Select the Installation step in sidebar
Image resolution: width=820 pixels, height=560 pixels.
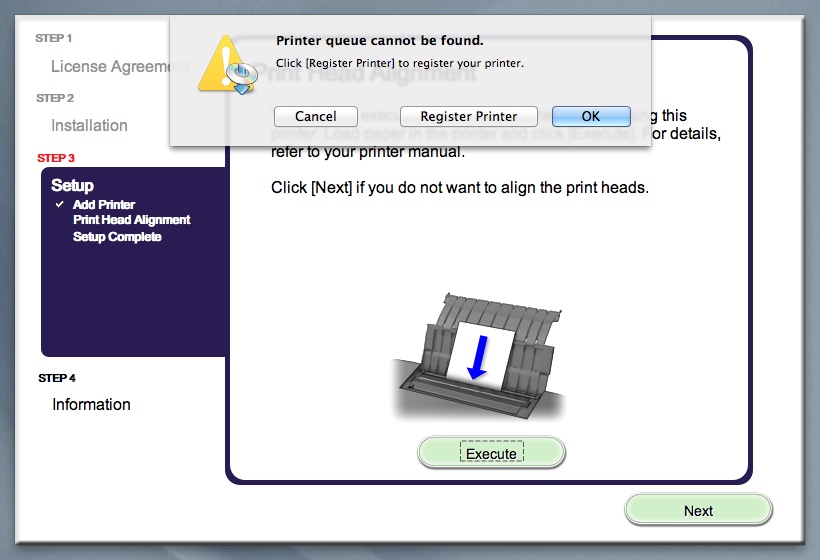tap(89, 125)
